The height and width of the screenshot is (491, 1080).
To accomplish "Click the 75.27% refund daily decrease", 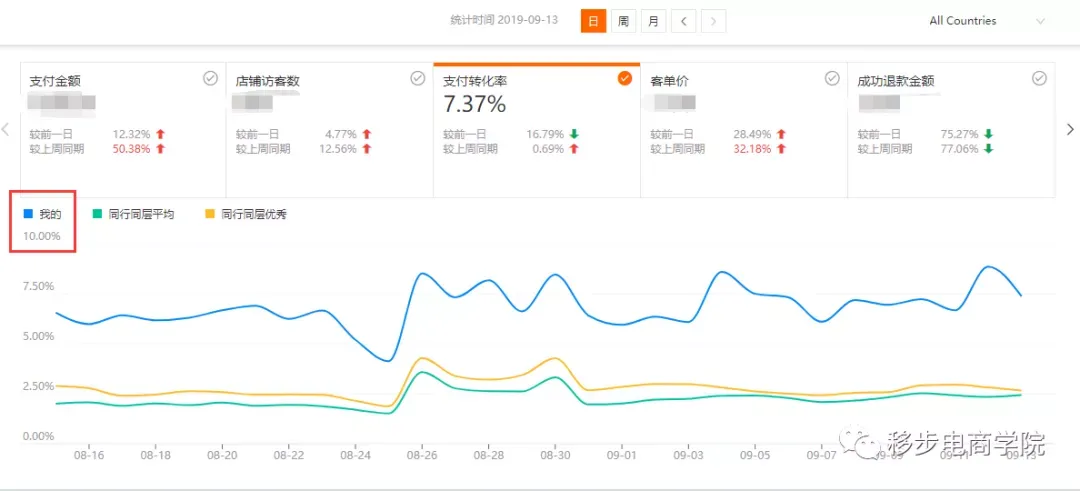I will 959,134.
